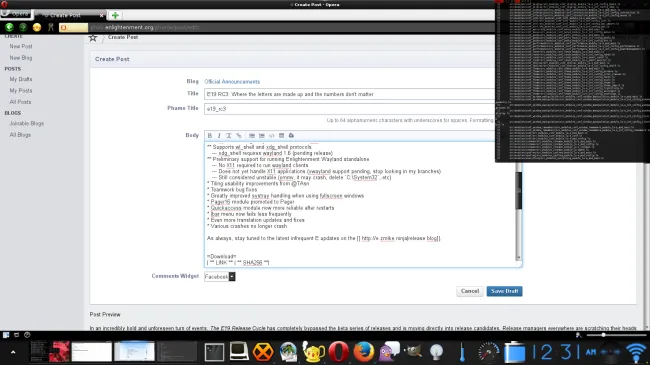Insert numbered list from editor toolbar
The height and width of the screenshot is (365, 650).
[262, 136]
